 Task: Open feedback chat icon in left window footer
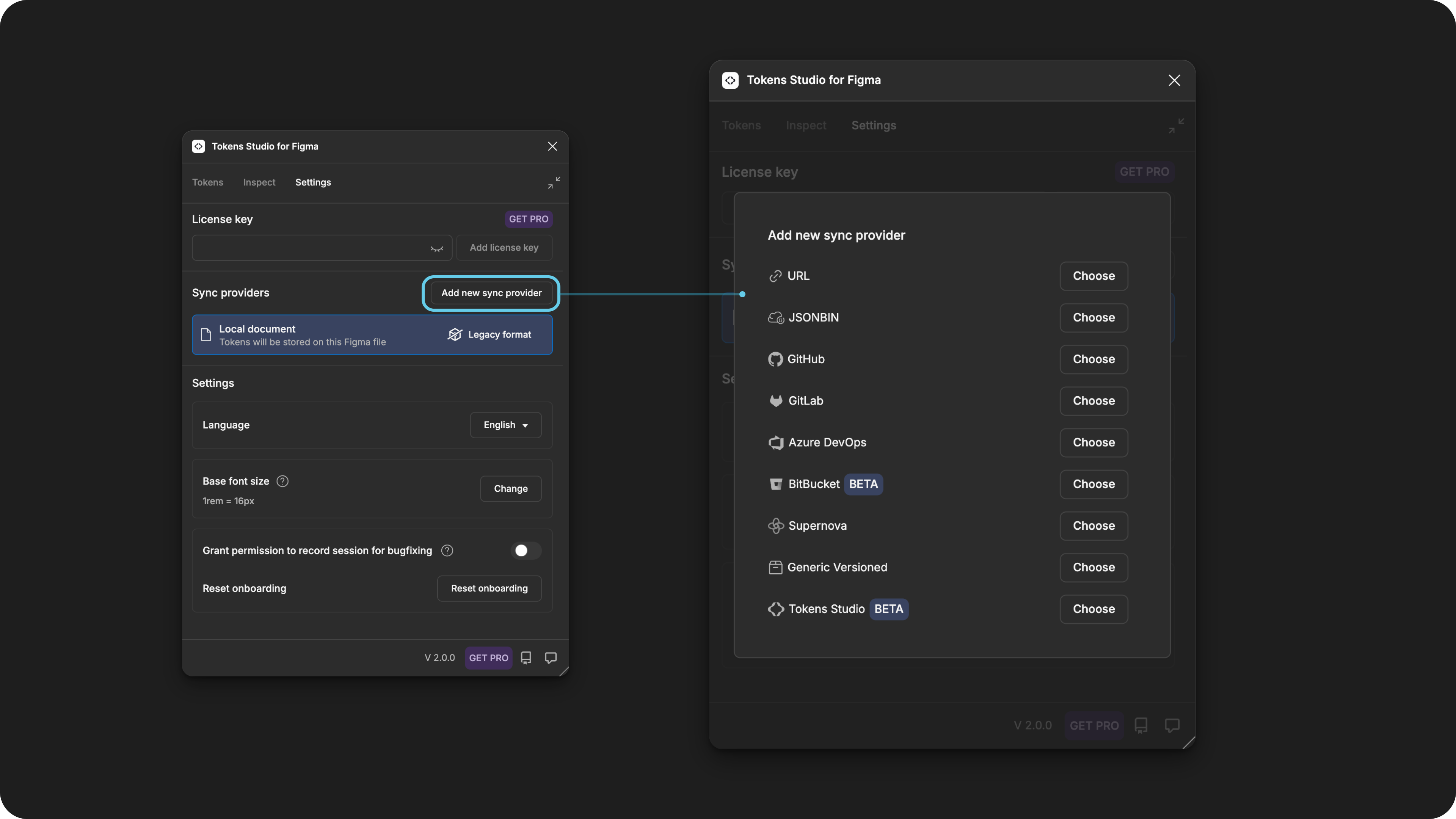[x=551, y=658]
